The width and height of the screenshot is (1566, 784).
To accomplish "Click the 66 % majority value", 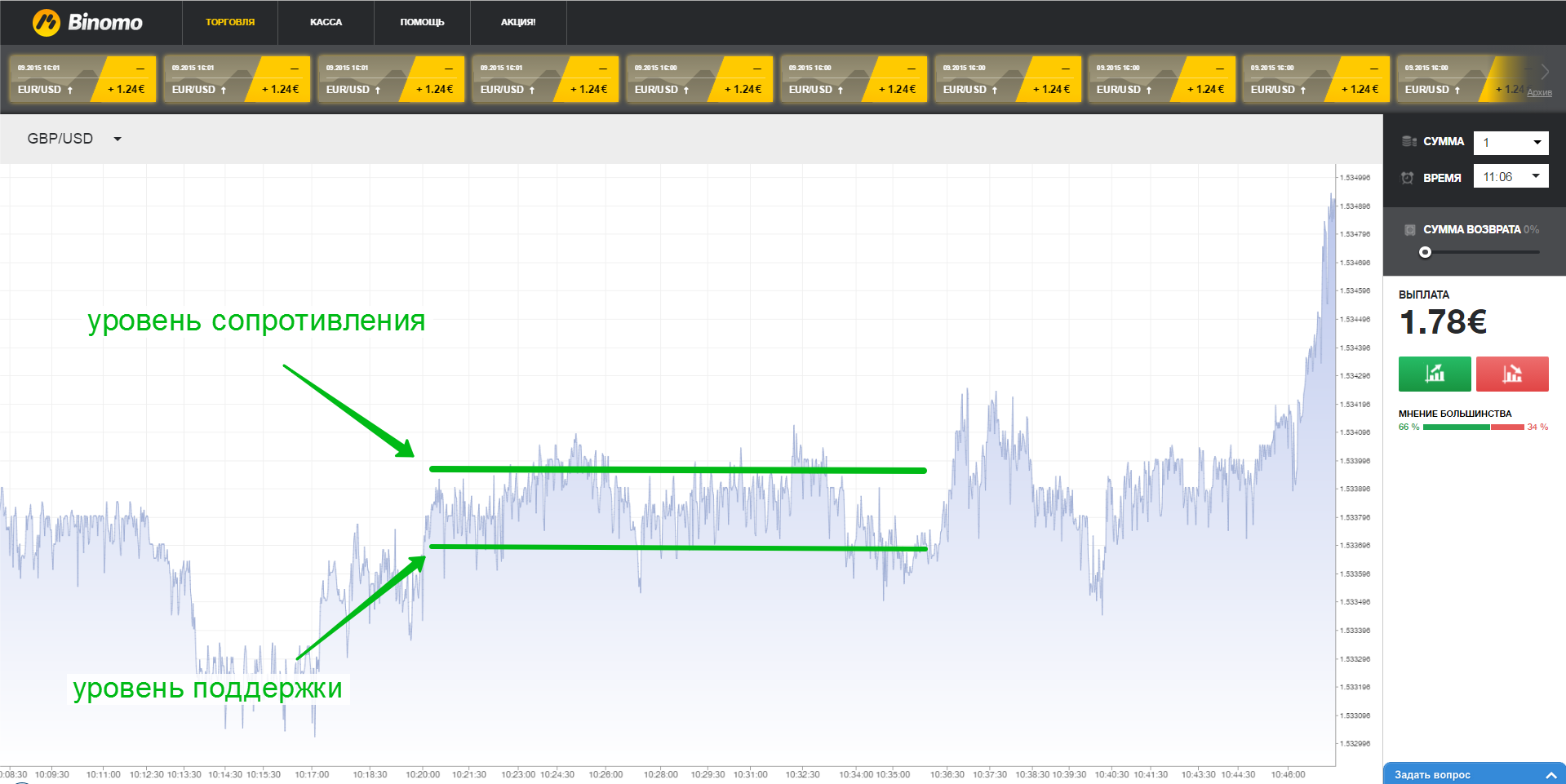I will tap(1409, 427).
